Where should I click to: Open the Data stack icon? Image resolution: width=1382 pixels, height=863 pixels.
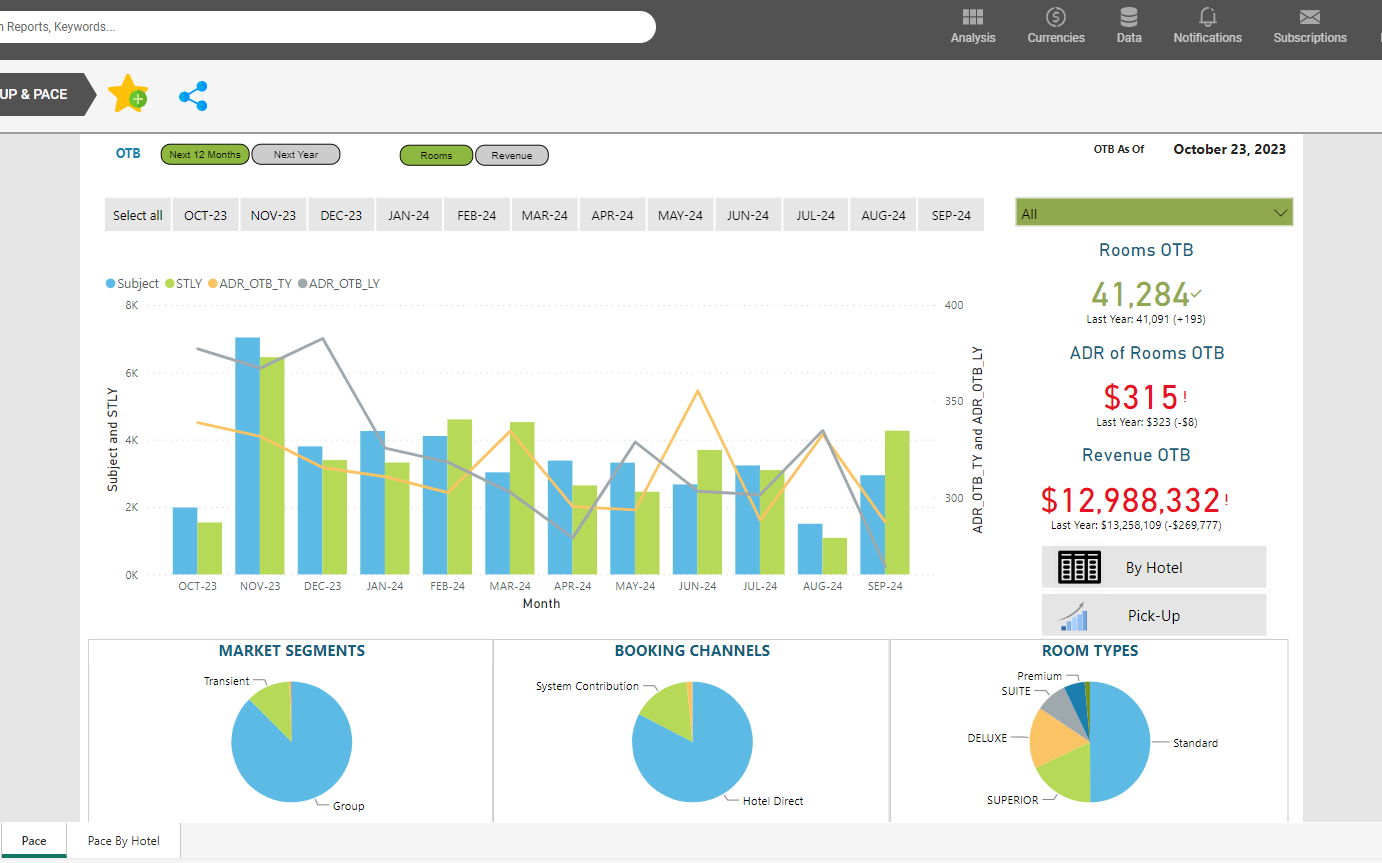pos(1129,18)
